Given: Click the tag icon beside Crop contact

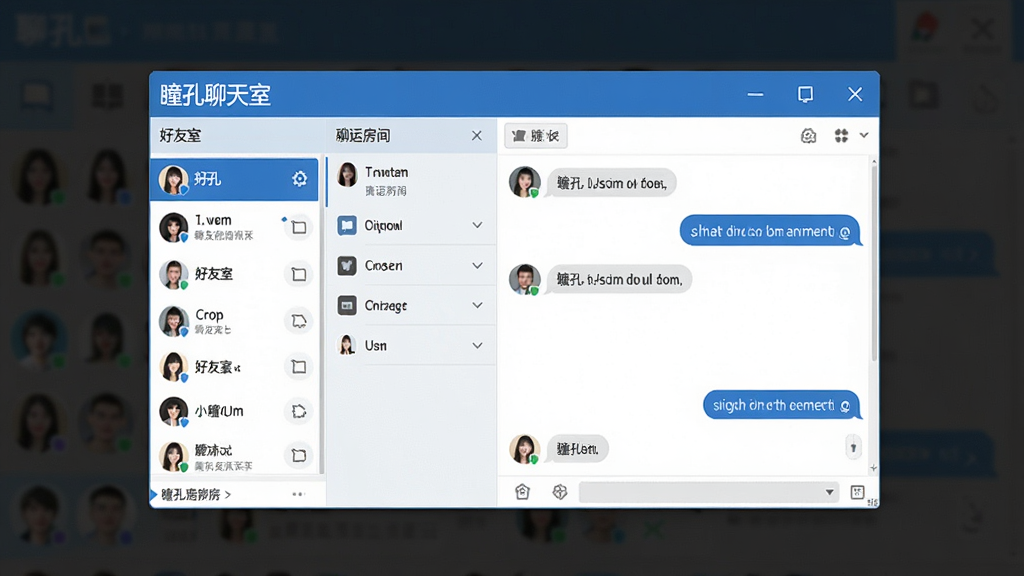Looking at the screenshot, I should point(299,321).
